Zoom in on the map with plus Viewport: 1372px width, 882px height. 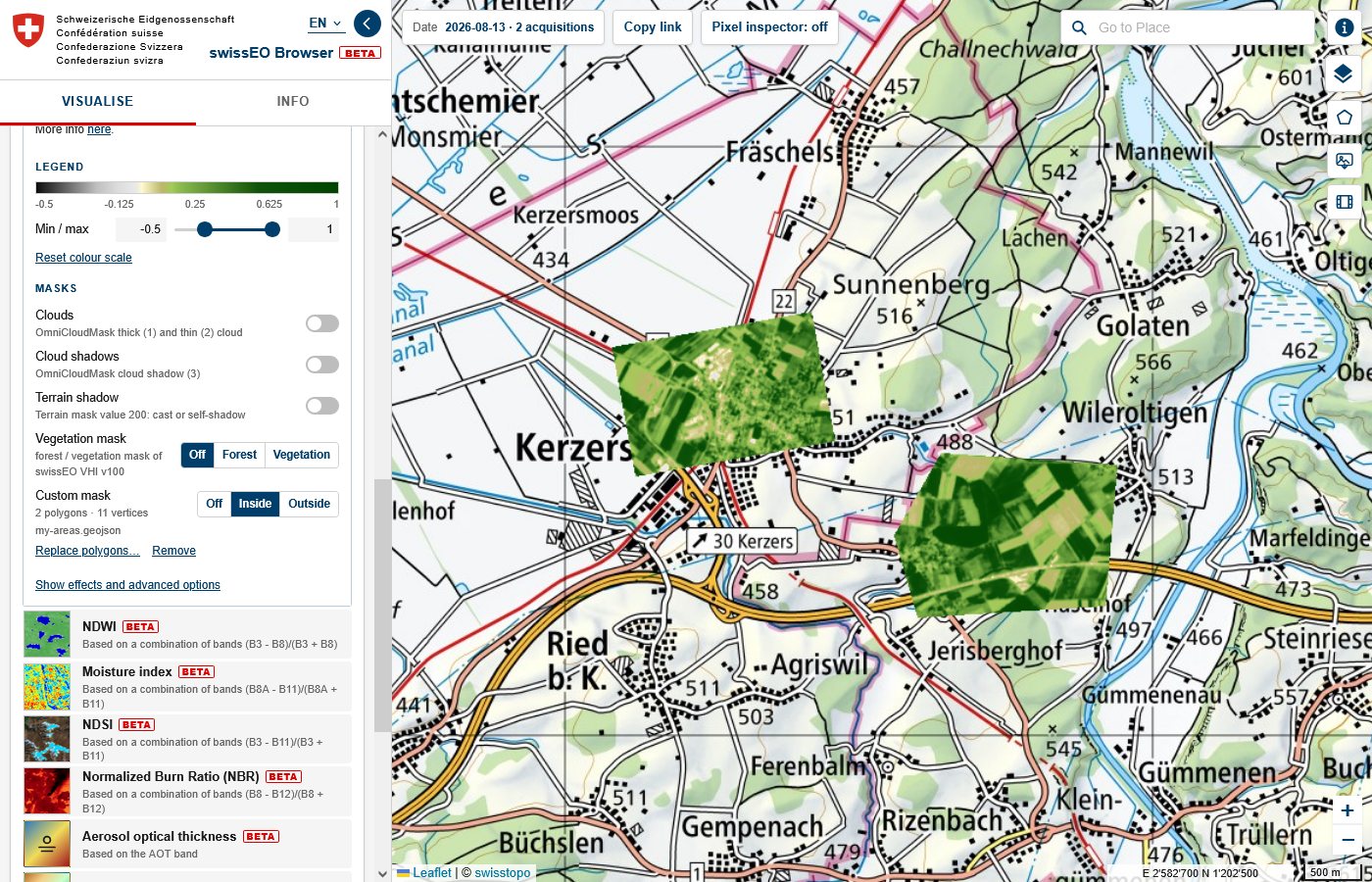[x=1347, y=810]
